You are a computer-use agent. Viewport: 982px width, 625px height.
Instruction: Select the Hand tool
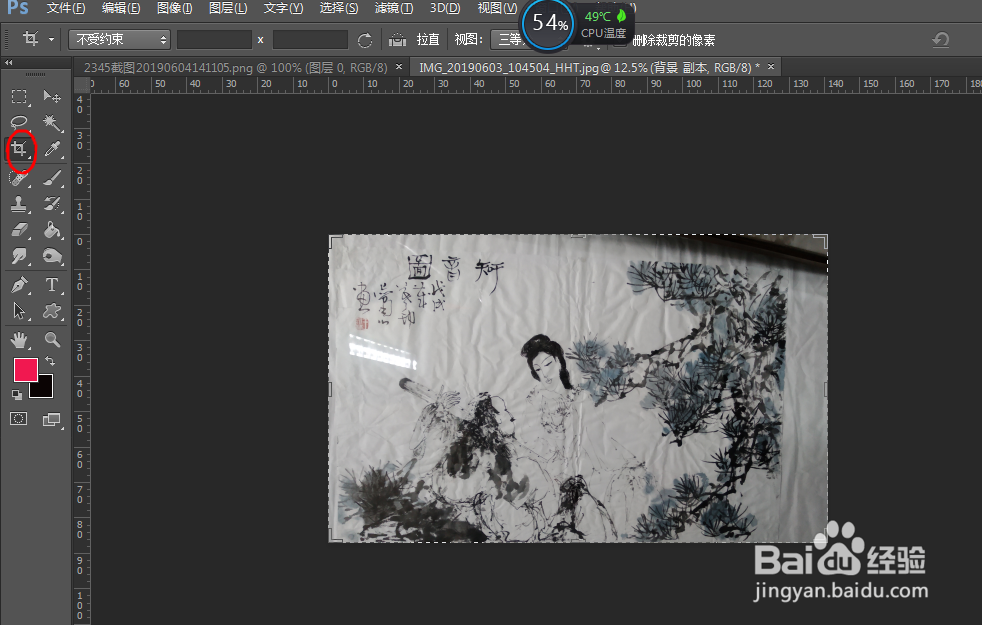pyautogui.click(x=19, y=340)
